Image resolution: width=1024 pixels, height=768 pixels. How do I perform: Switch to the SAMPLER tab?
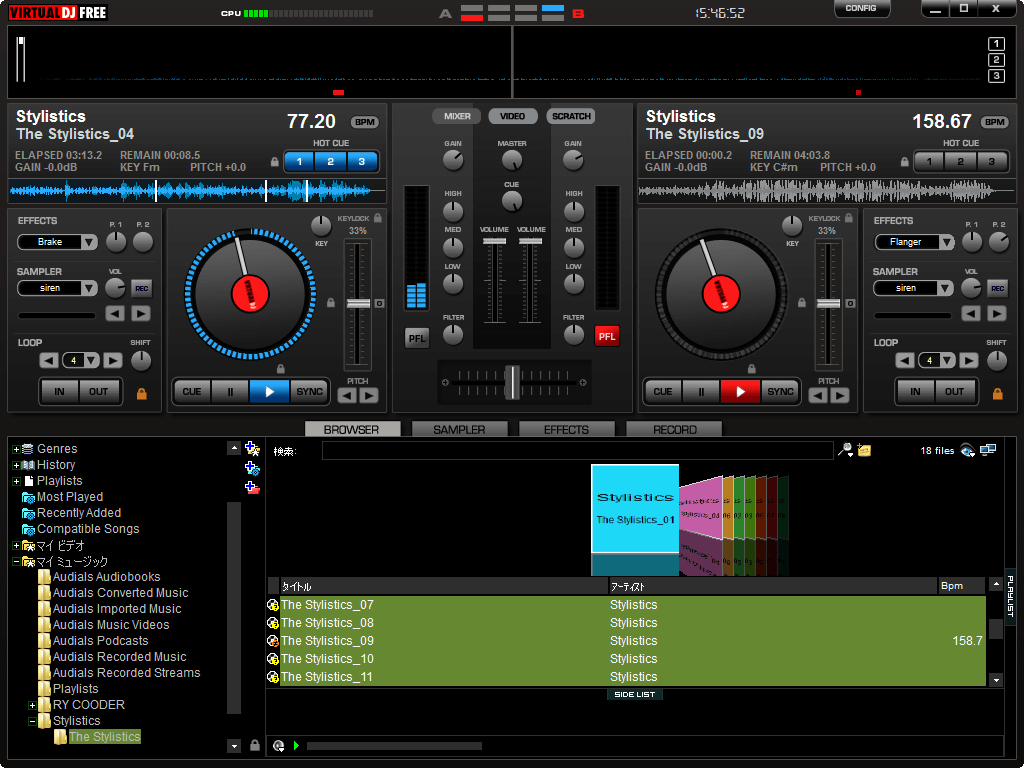coord(459,429)
